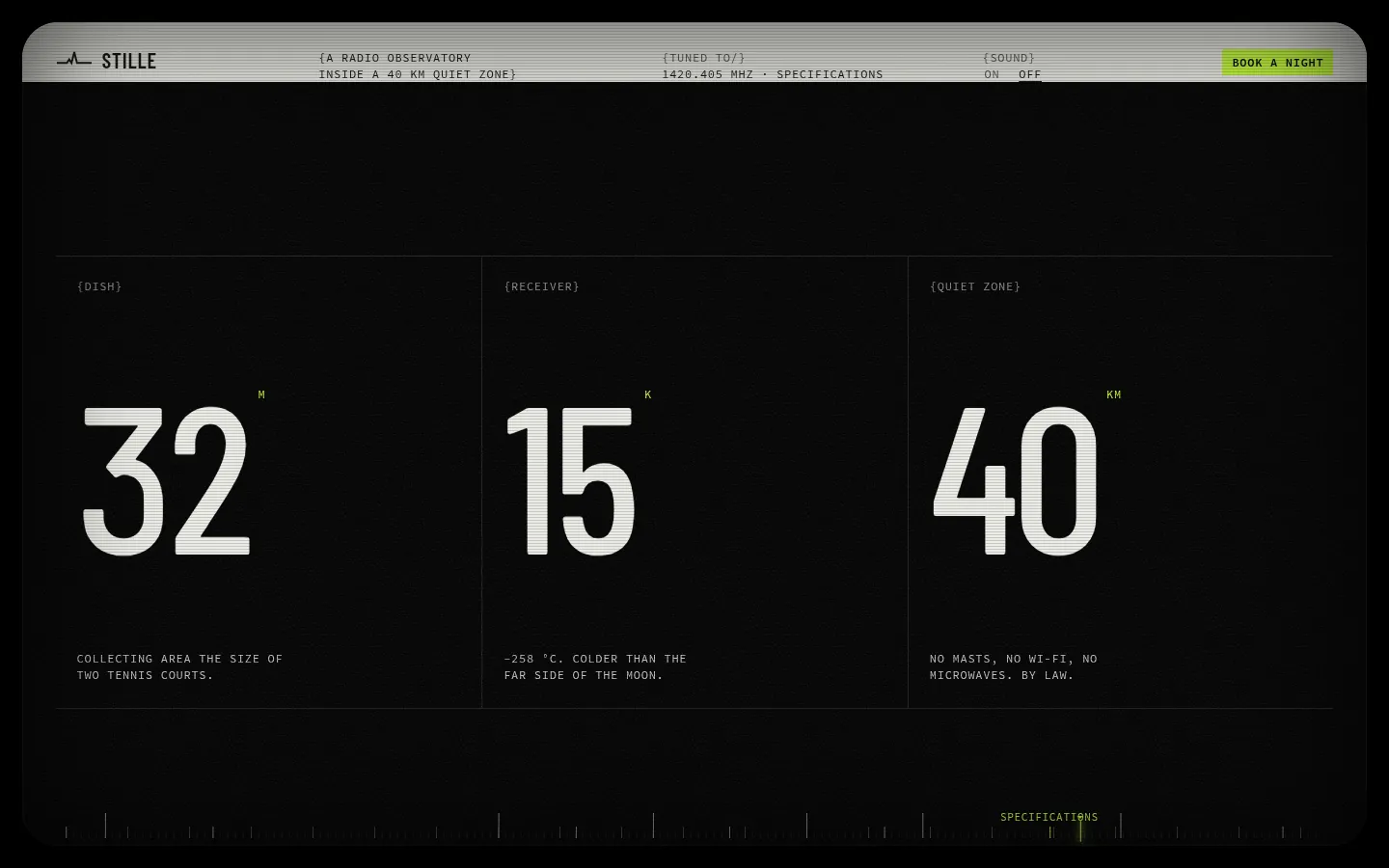
Task: Click the "1420.405 MHZ · SPECIFICATIONS" readout
Action: [x=773, y=74]
